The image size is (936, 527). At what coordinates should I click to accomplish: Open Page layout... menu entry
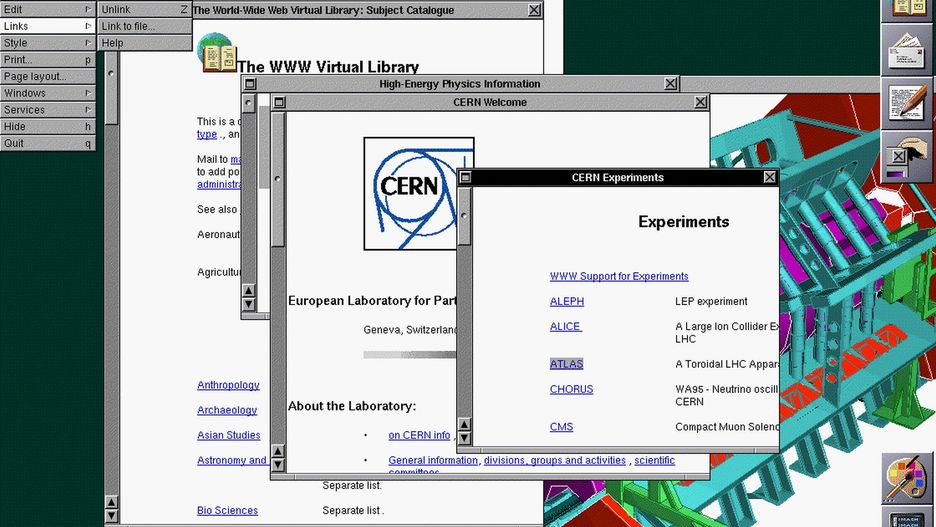click(x=48, y=76)
